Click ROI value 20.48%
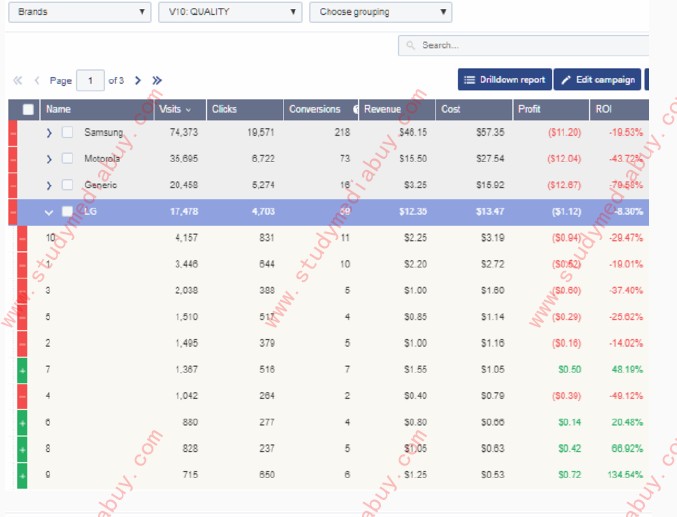The height and width of the screenshot is (517, 677). point(627,422)
